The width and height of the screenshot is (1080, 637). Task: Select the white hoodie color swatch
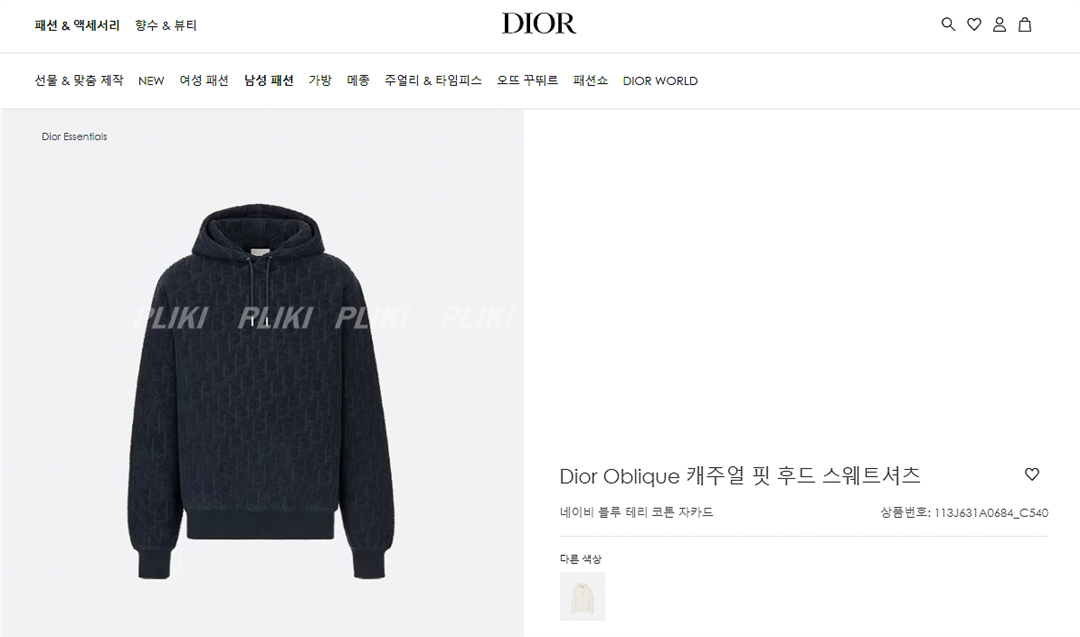click(x=582, y=596)
